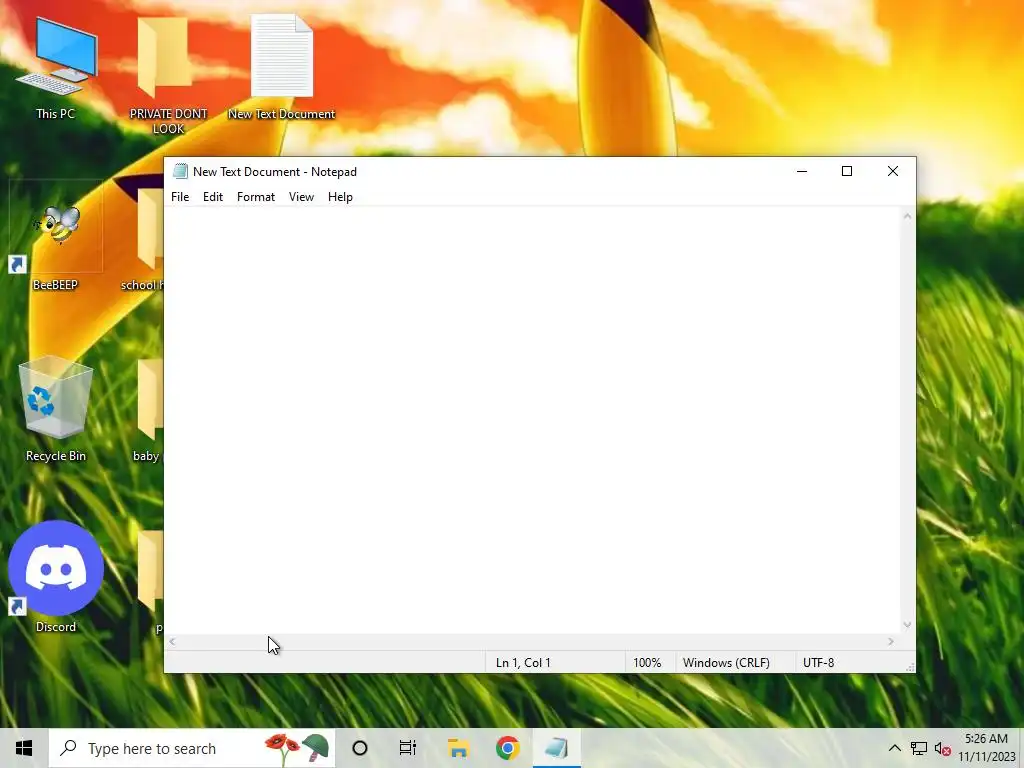Click the horizontal scrollbar right arrow

coord(891,642)
